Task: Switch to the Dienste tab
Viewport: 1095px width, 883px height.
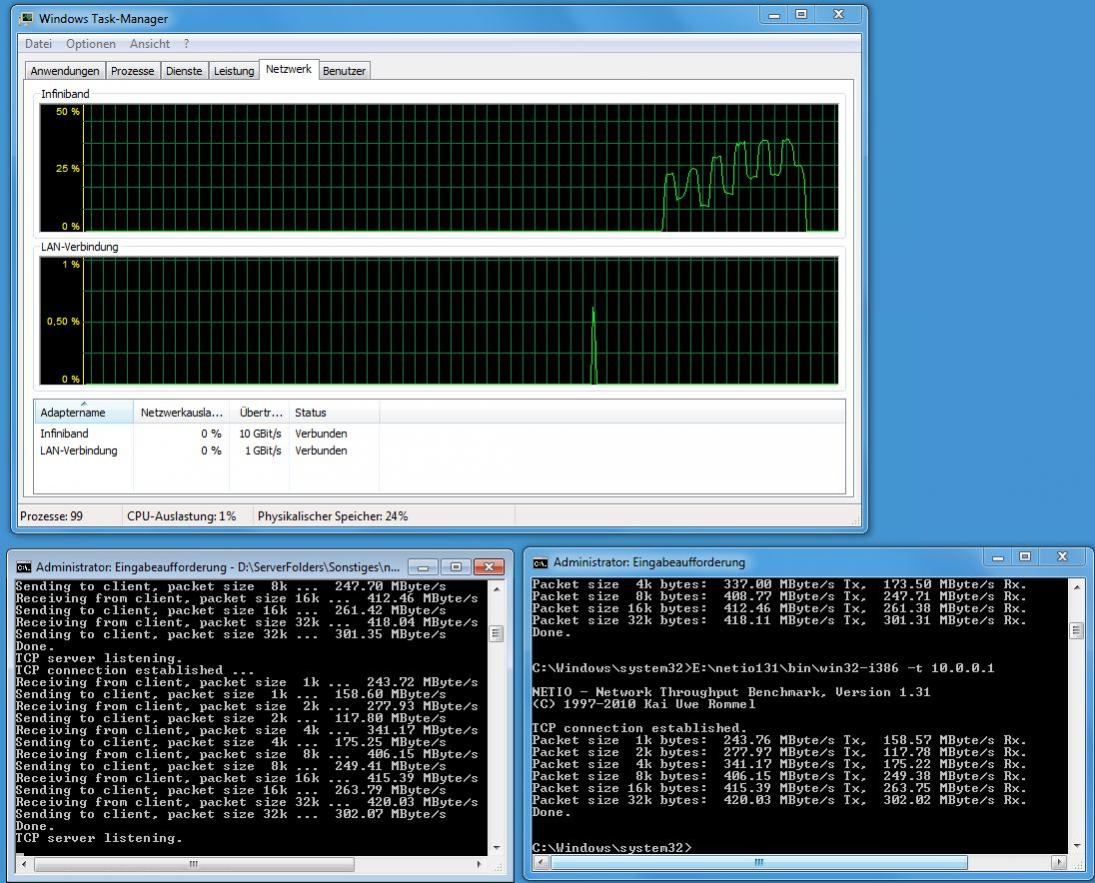Action: 184,71
